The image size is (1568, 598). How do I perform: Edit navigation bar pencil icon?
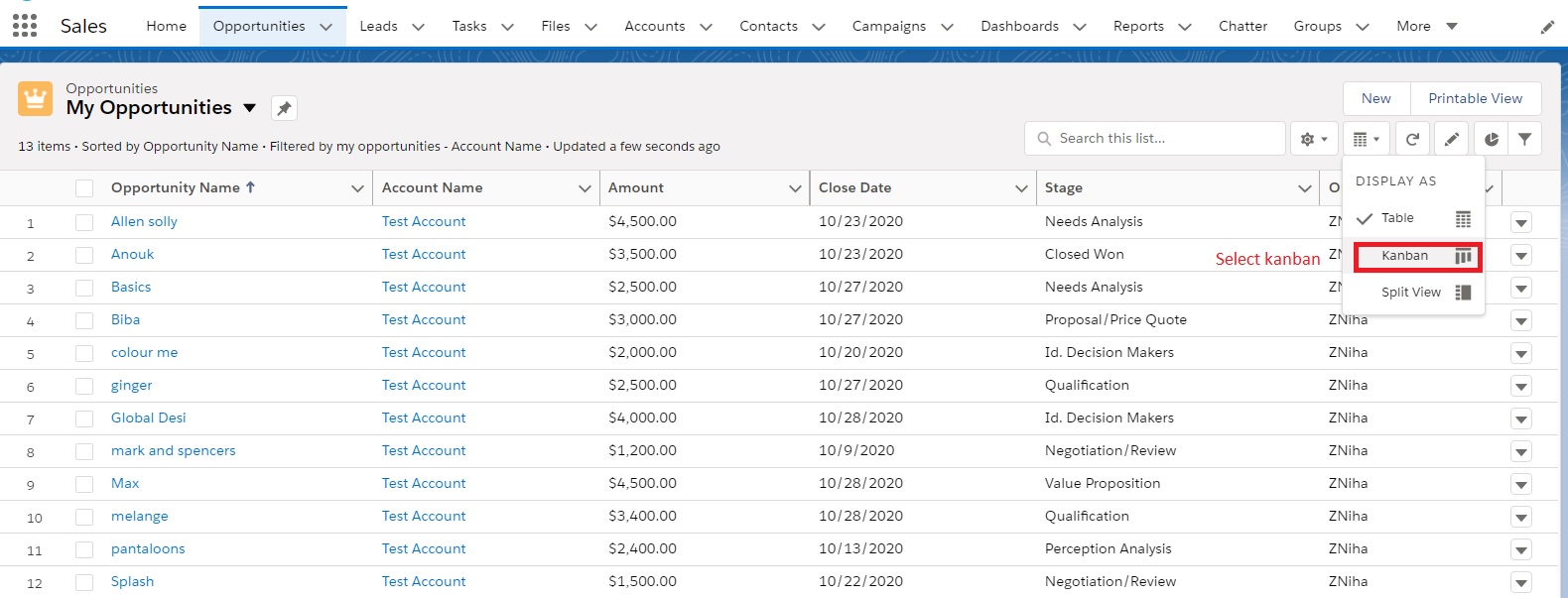coord(1547,27)
